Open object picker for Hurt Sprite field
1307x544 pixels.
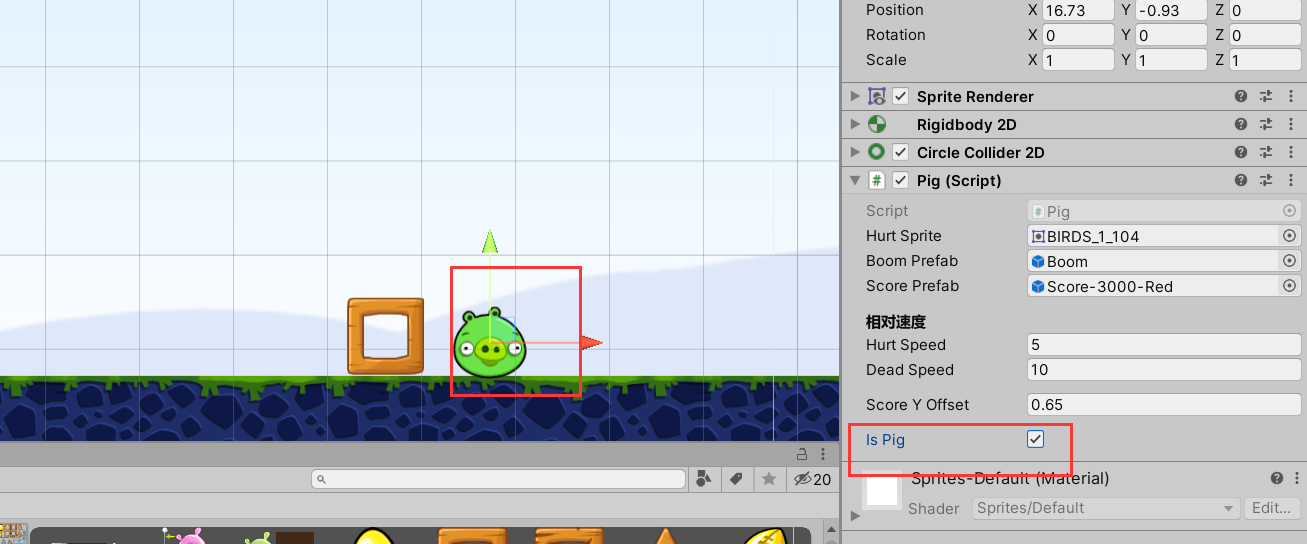coord(1289,236)
